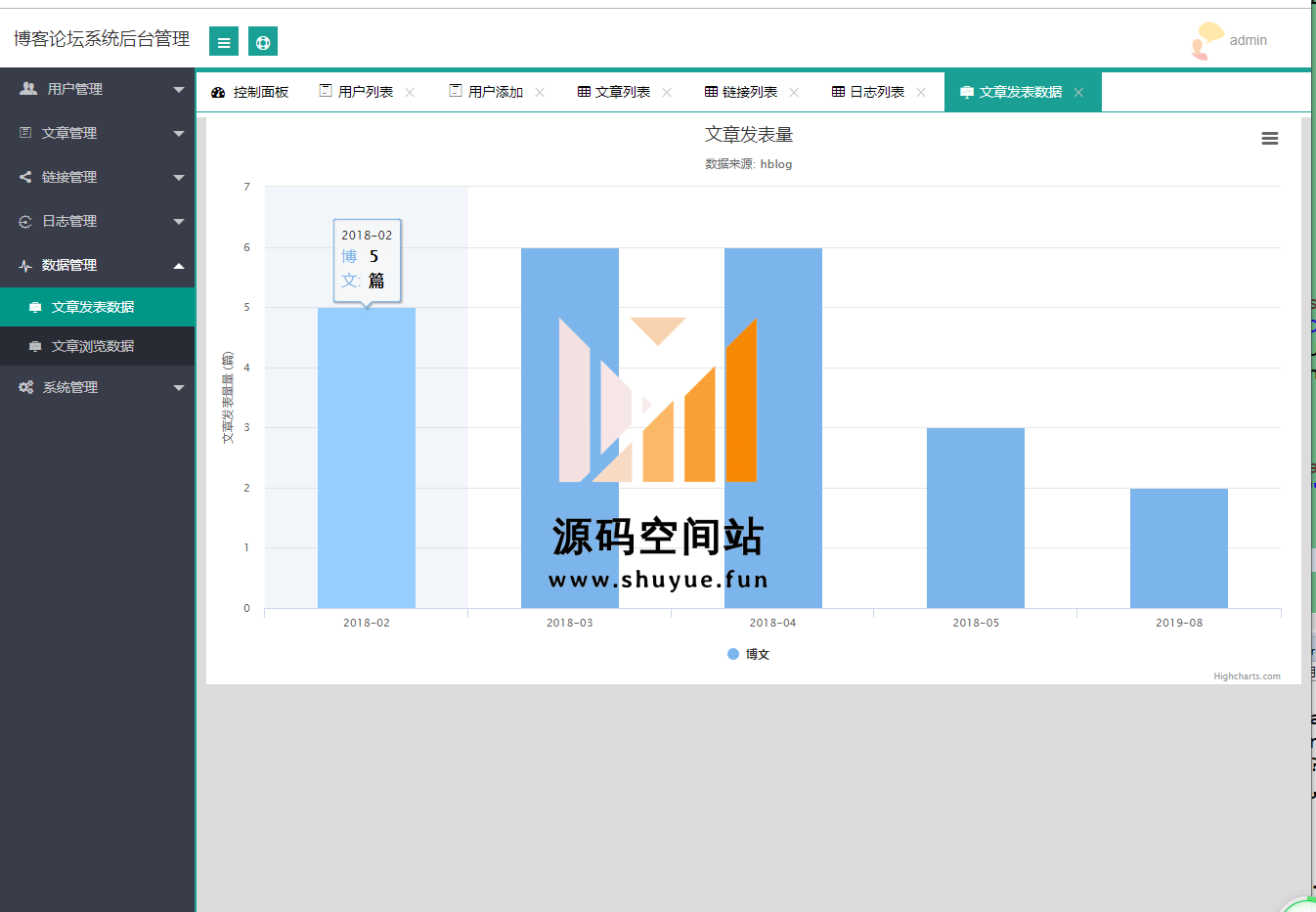Click the table icon on 文章列表 tab

(584, 92)
